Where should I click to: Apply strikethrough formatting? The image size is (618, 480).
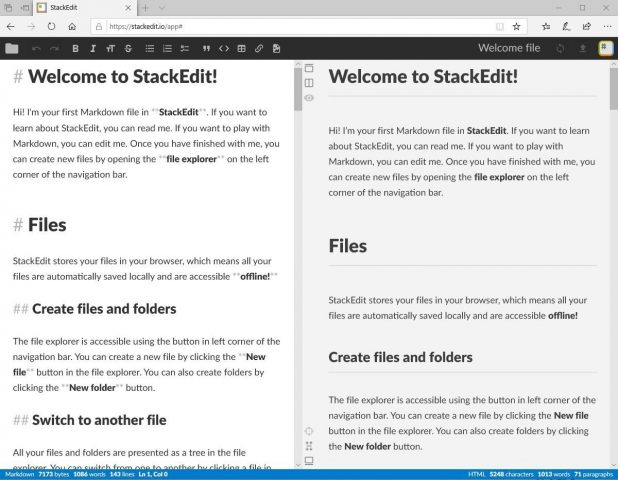[128, 48]
